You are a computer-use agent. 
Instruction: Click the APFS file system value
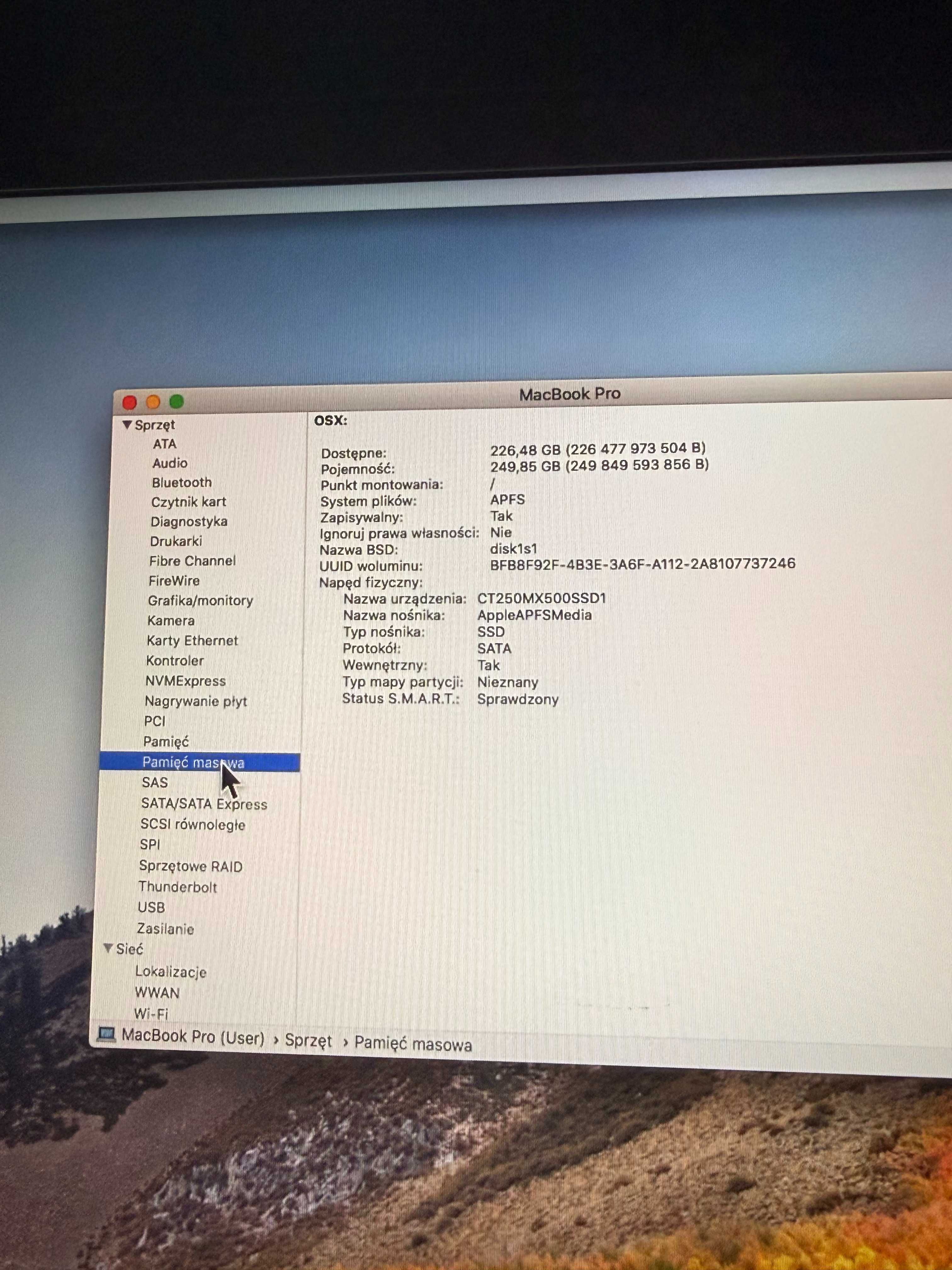tap(507, 500)
